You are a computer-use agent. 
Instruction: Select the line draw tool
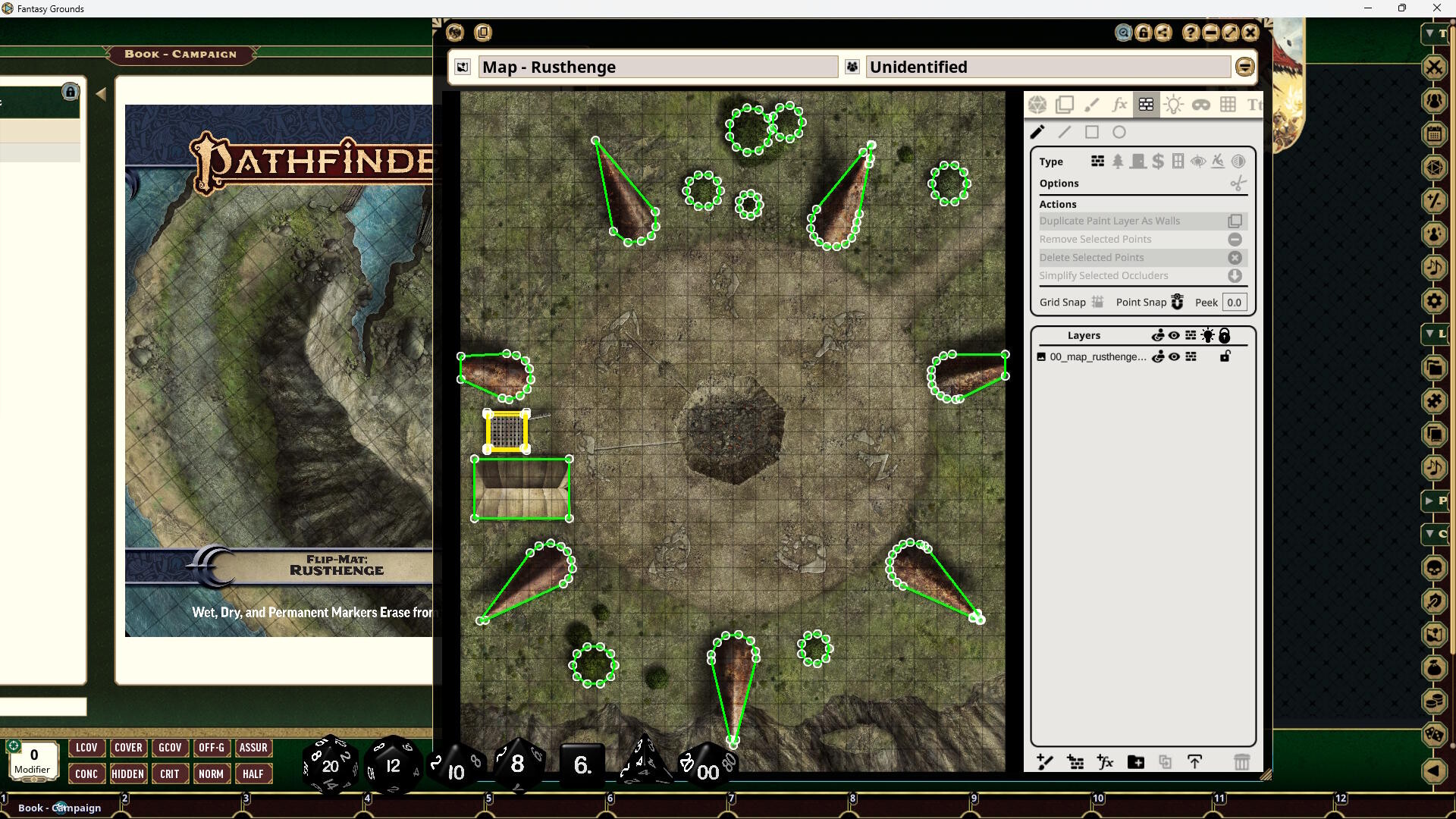pos(1065,132)
